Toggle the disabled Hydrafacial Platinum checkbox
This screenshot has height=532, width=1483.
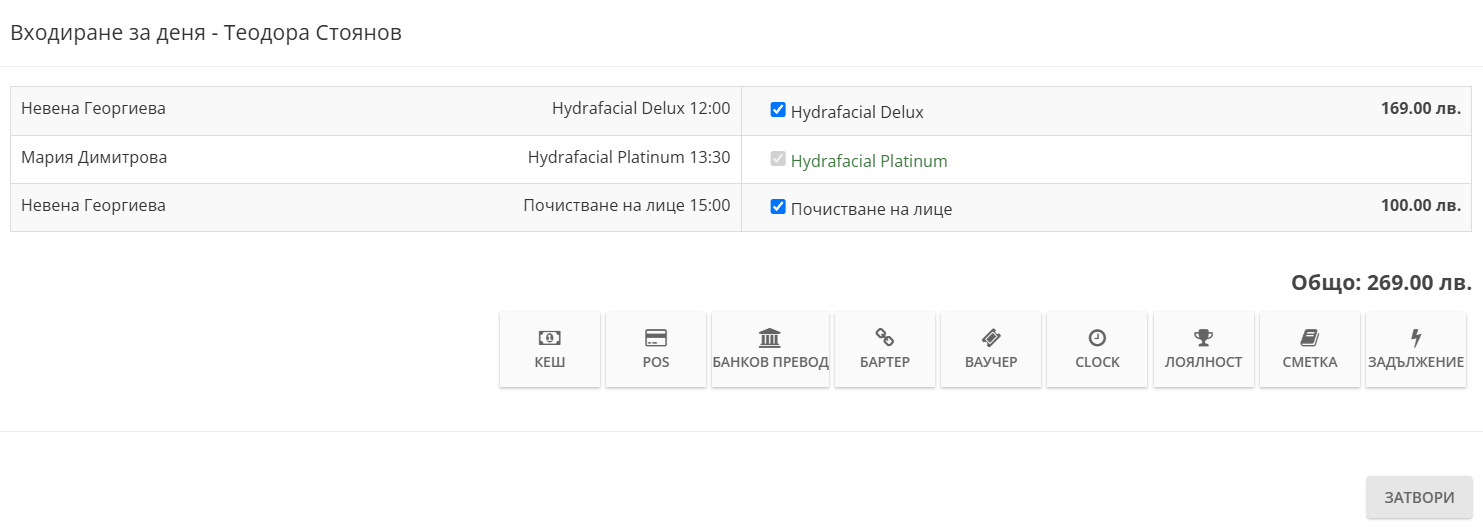pos(778,158)
